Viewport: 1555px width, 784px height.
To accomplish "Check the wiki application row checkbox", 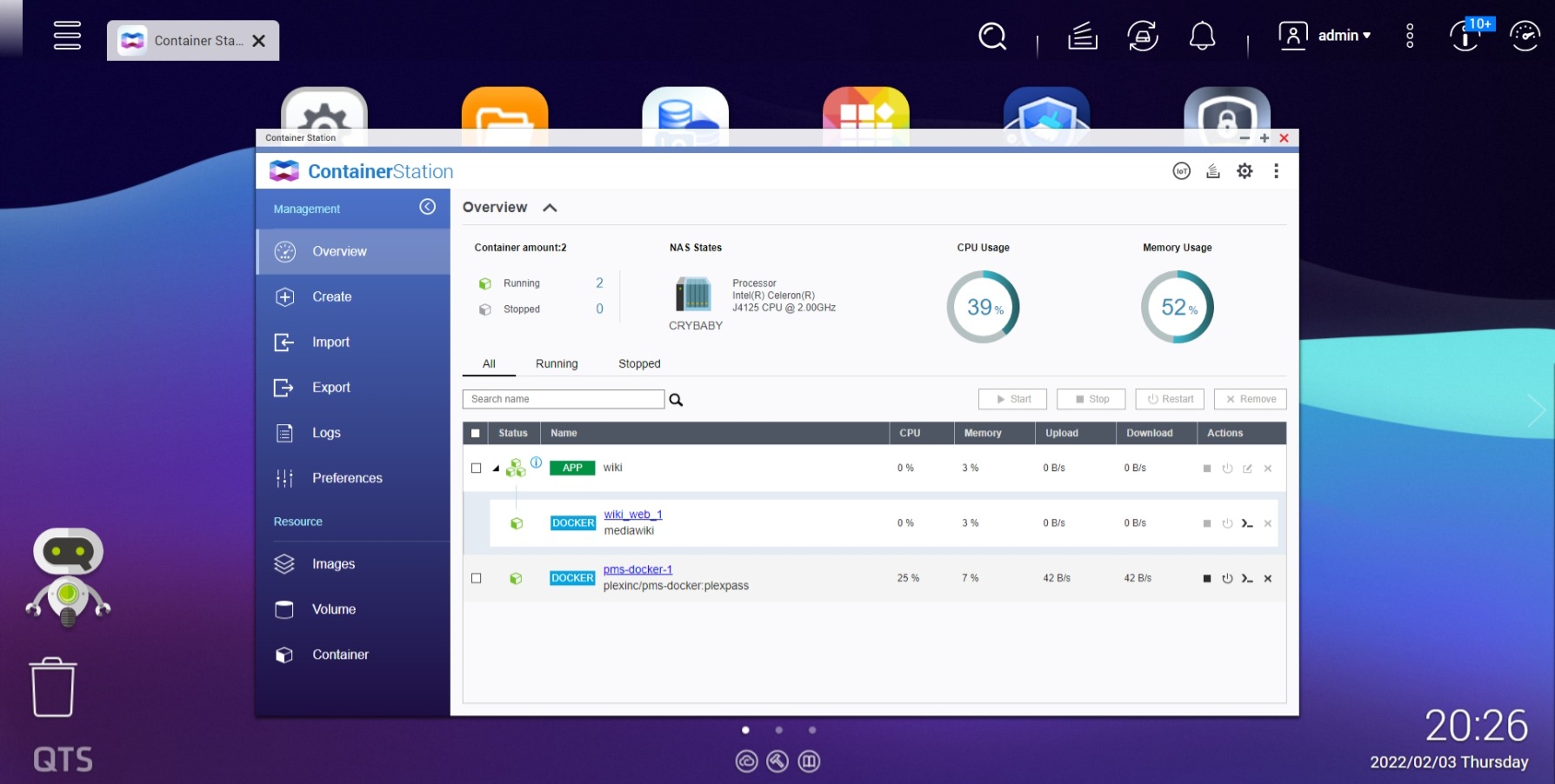I will [x=476, y=468].
